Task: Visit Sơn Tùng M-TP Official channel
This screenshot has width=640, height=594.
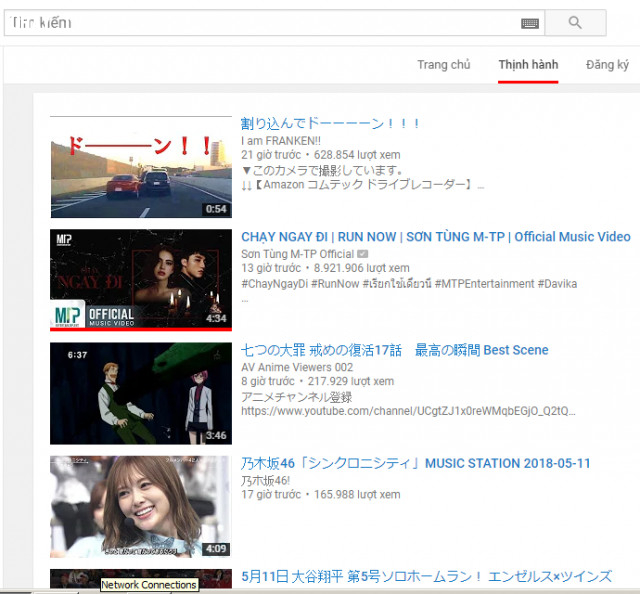Action: click(x=297, y=254)
